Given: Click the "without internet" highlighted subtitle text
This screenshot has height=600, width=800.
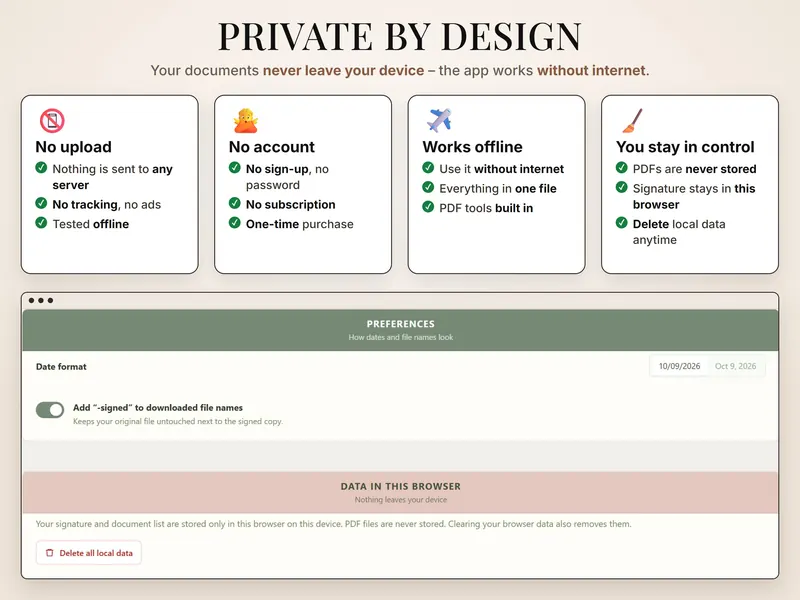Looking at the screenshot, I should pos(591,70).
